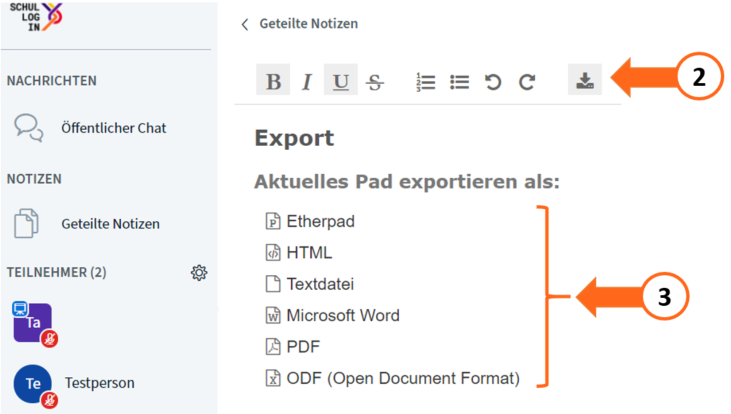Open the import/export download button
Viewport: 731px width, 414px height.
pyautogui.click(x=585, y=80)
